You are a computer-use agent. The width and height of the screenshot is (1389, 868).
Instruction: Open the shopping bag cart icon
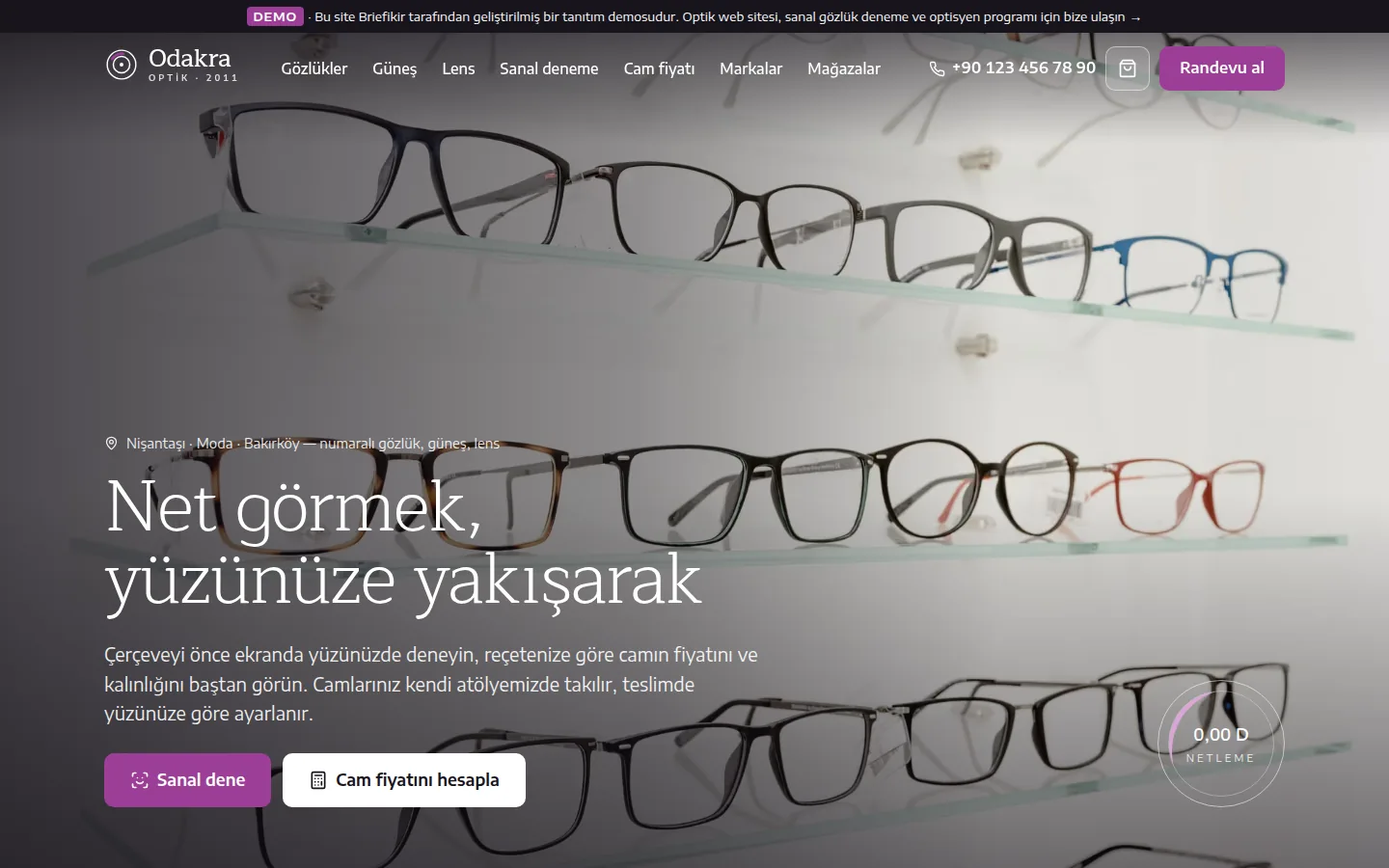click(1128, 68)
